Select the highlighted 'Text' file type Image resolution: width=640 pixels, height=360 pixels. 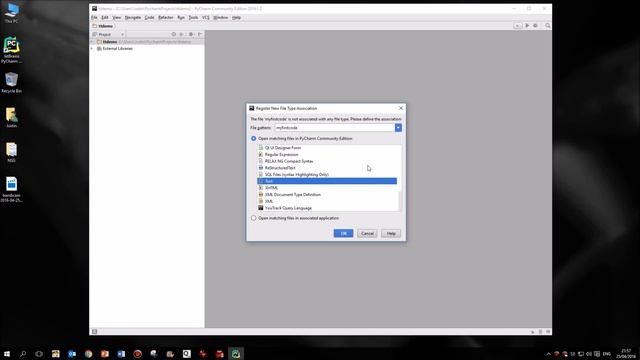click(x=327, y=181)
